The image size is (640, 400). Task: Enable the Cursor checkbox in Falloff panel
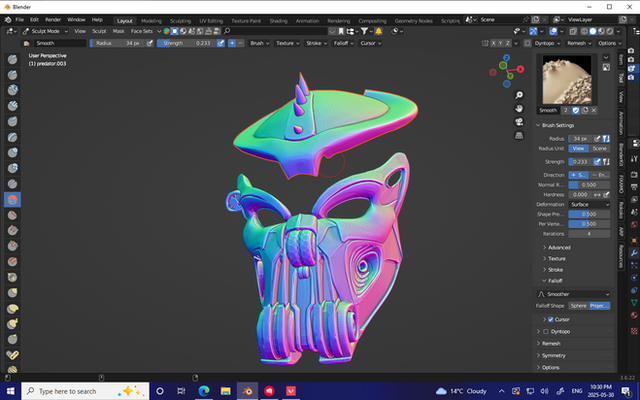coord(549,319)
